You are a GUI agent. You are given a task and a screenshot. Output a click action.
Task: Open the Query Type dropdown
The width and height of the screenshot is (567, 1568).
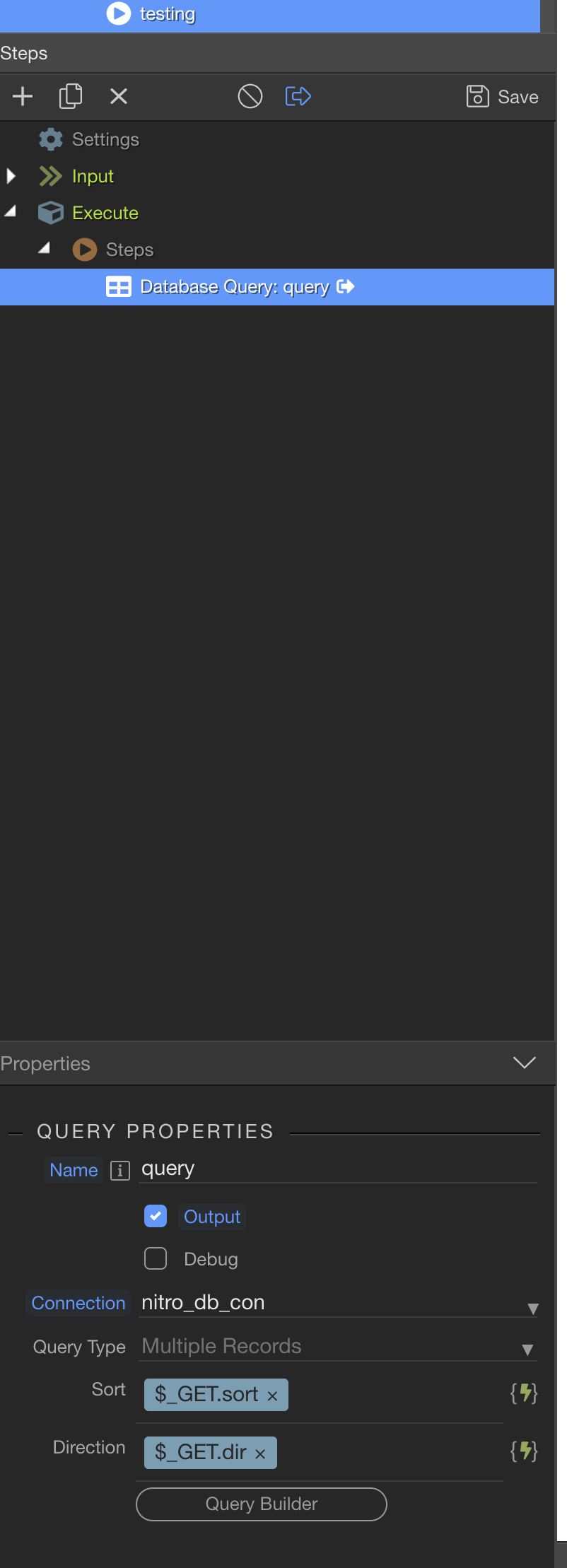[338, 1346]
